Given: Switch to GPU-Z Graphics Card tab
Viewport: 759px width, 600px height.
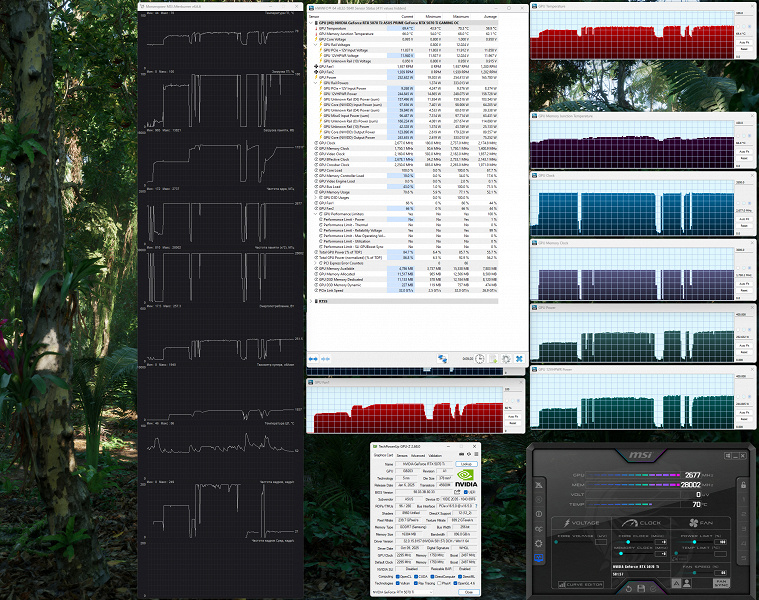Looking at the screenshot, I should [x=383, y=455].
